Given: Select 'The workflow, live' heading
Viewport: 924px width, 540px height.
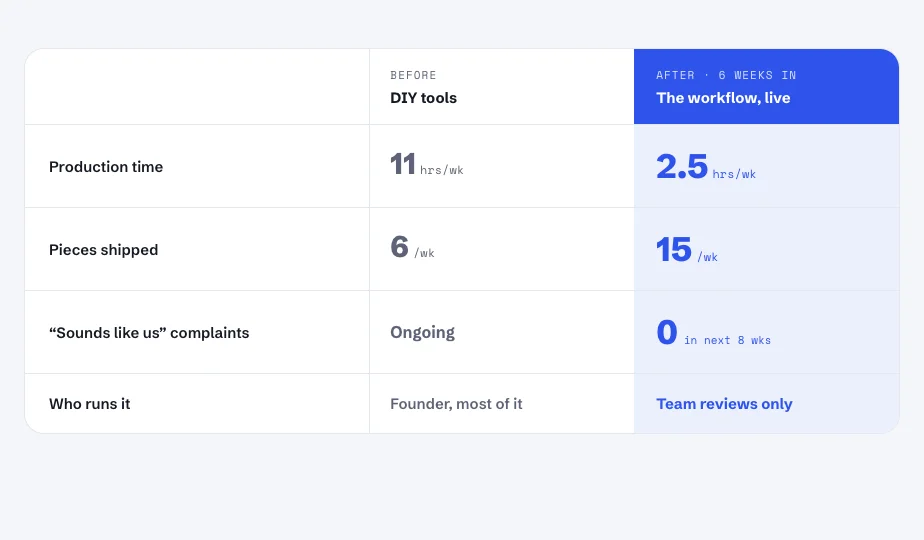Looking at the screenshot, I should click(x=723, y=98).
